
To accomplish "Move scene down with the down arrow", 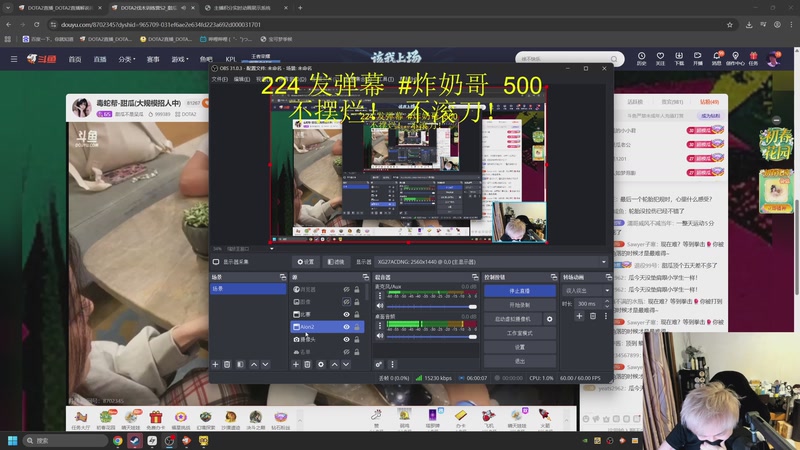I will point(265,364).
